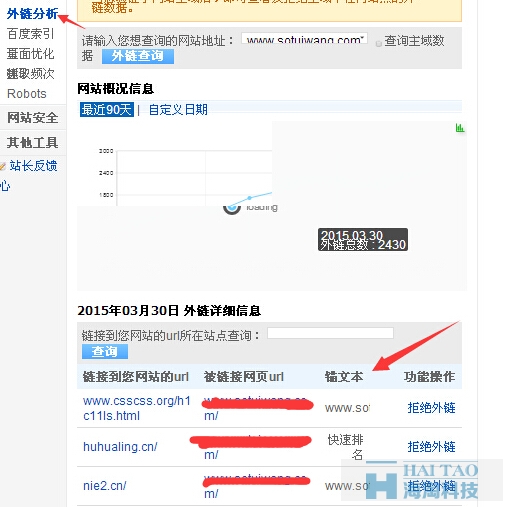Click data point on the chart line
509x507 pixels.
click(x=249, y=198)
